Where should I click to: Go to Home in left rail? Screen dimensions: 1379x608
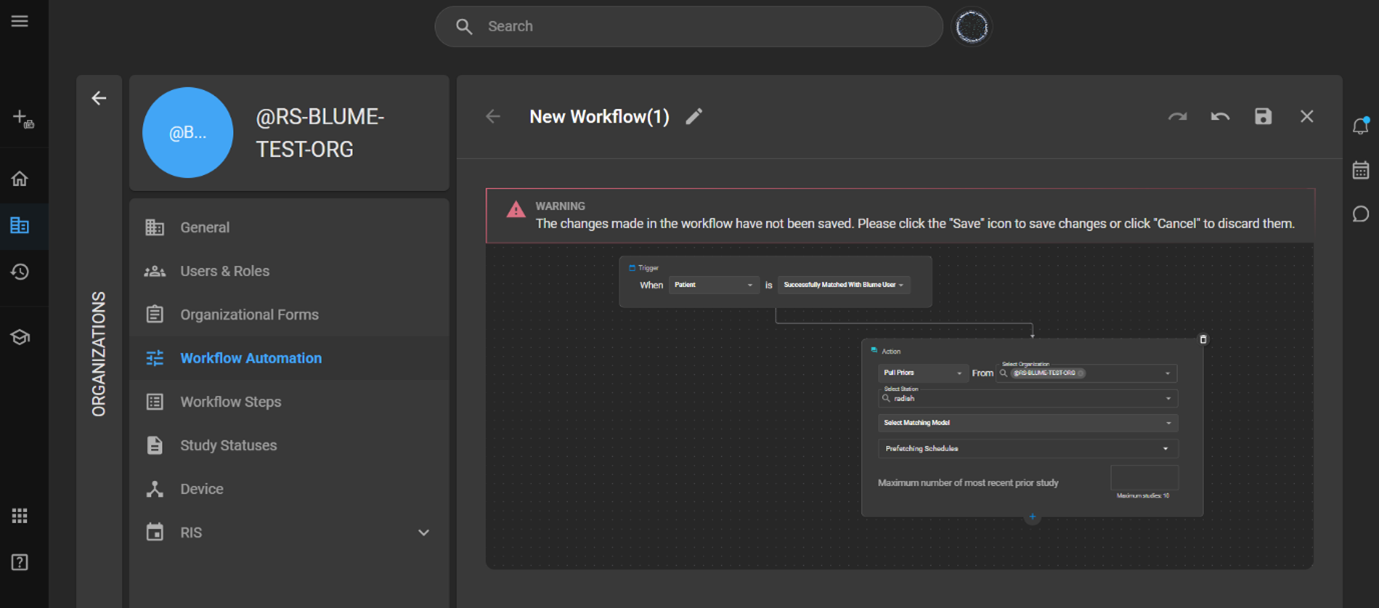click(20, 179)
